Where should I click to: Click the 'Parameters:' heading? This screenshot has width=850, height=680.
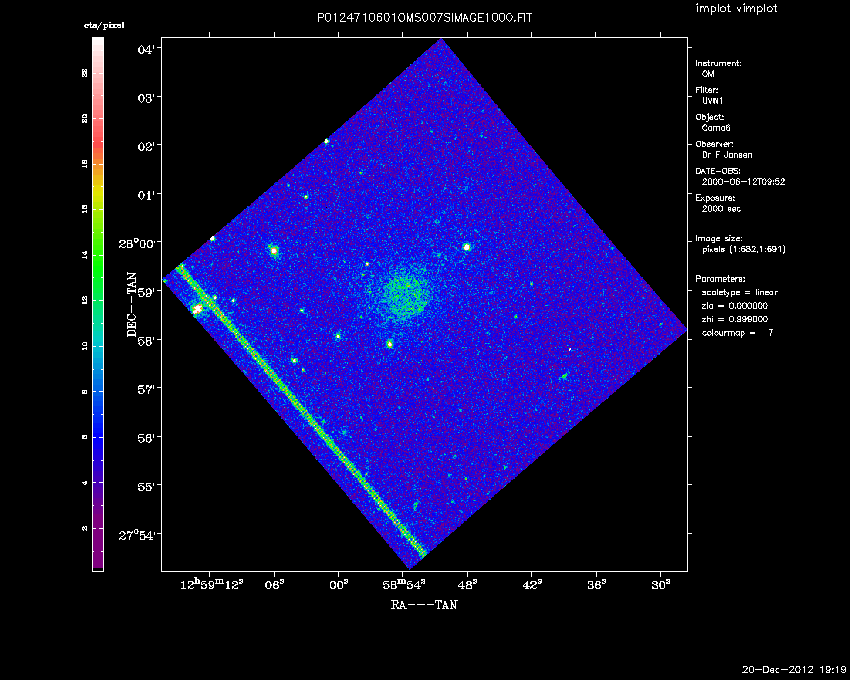720,279
